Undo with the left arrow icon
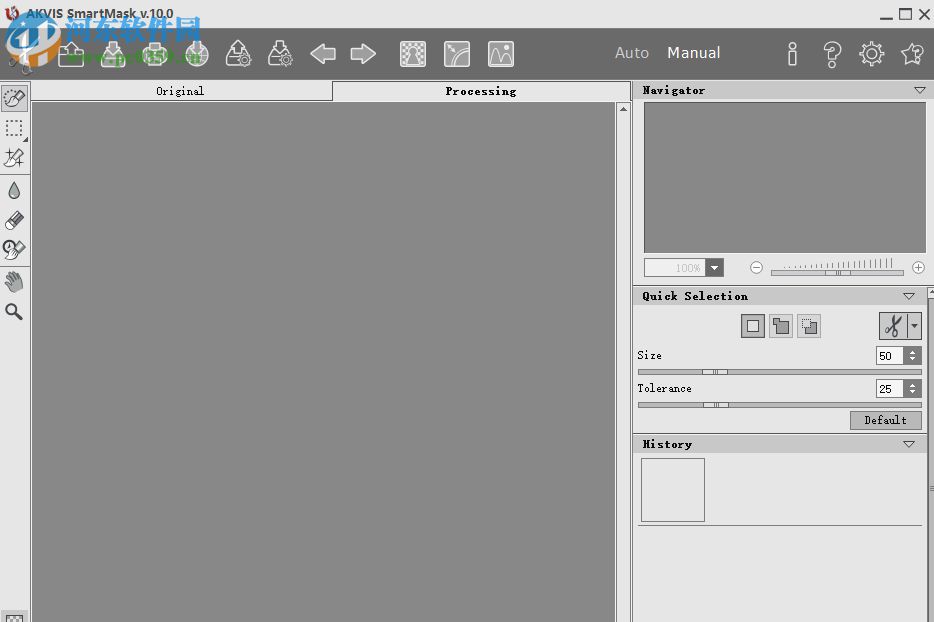Image resolution: width=934 pixels, height=622 pixels. [x=323, y=54]
